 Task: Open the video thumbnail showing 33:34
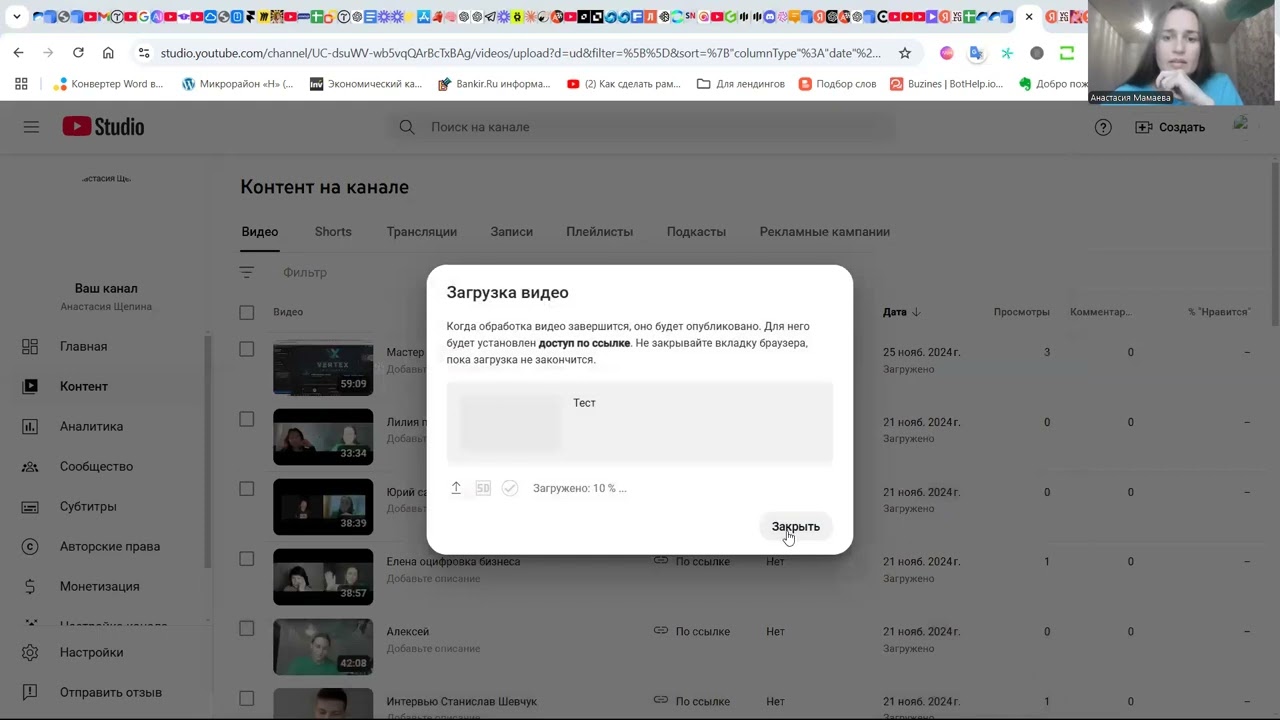click(323, 437)
